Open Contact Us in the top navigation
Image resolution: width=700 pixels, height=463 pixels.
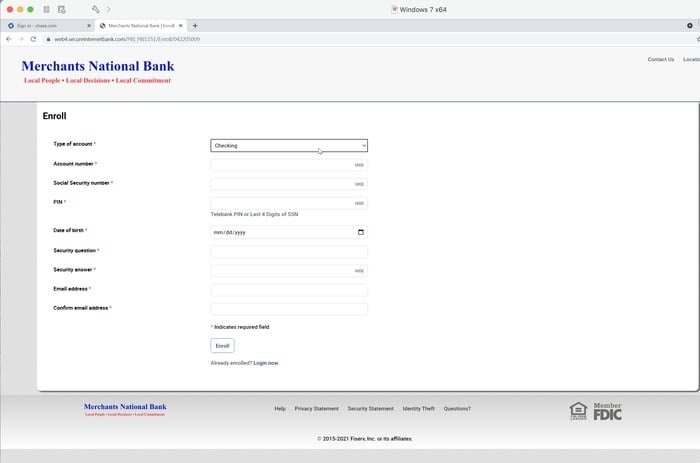(x=660, y=59)
